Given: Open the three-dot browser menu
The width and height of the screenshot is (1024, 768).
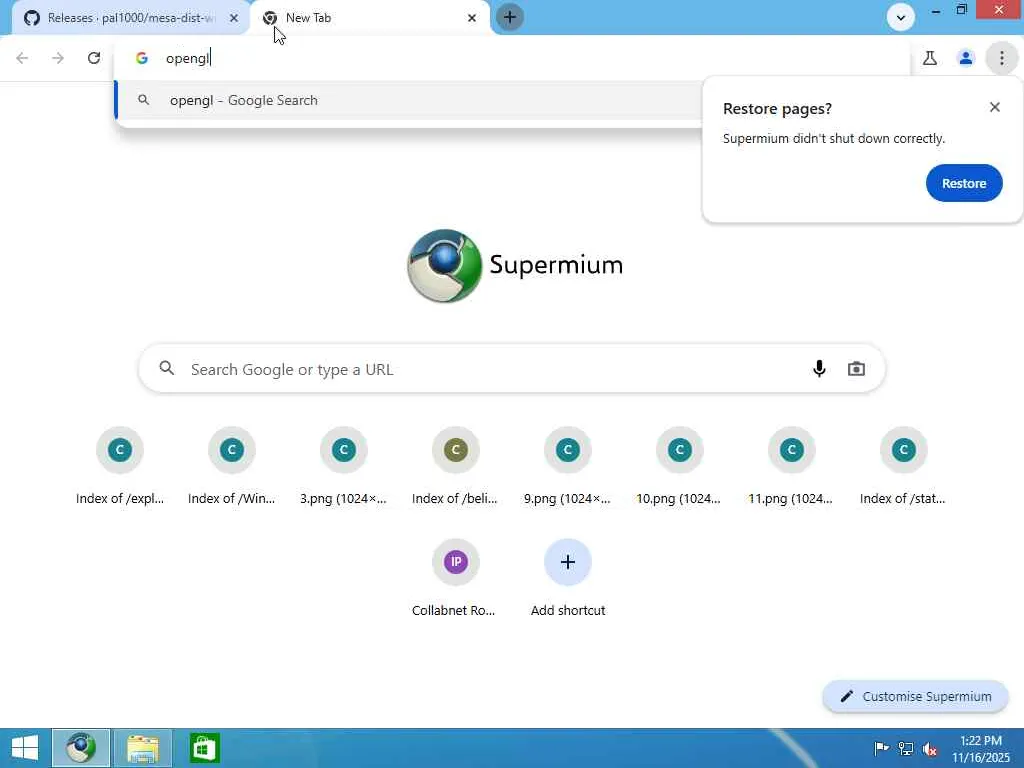Looking at the screenshot, I should point(1002,58).
